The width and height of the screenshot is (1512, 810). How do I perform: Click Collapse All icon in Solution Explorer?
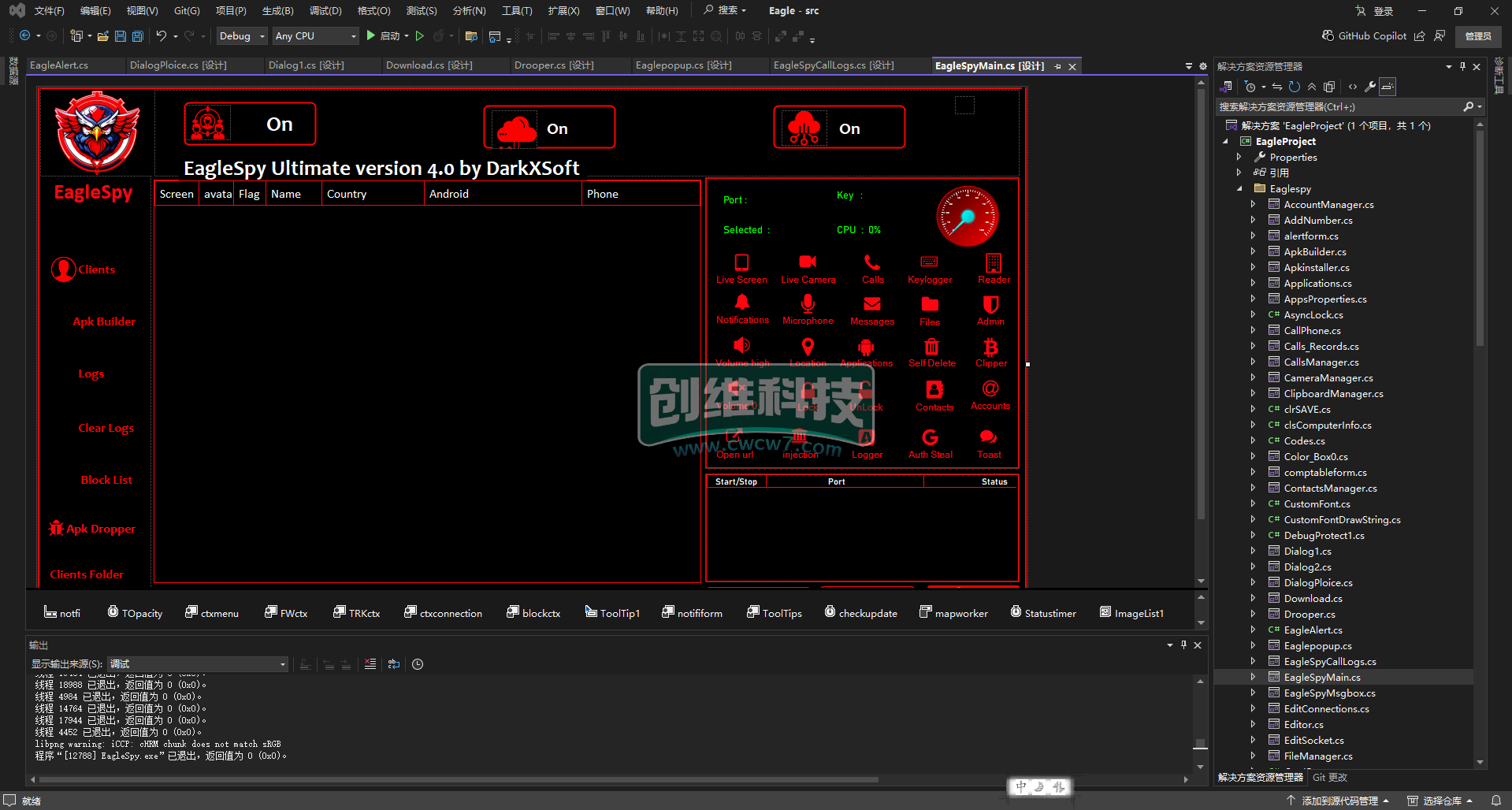[1312, 87]
